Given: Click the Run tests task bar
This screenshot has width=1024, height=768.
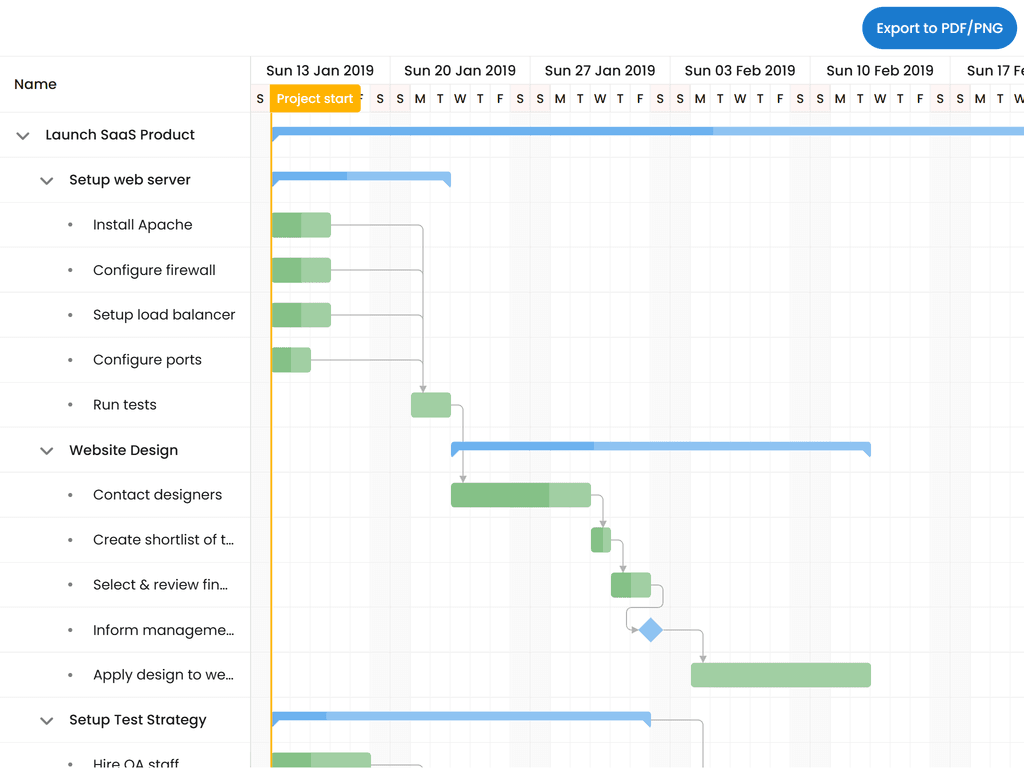Looking at the screenshot, I should click(x=431, y=405).
